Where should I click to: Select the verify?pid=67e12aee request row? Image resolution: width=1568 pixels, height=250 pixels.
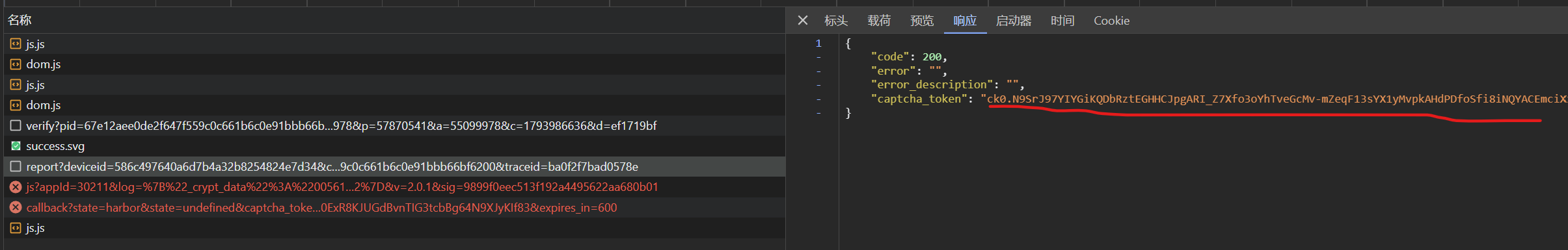[394, 125]
